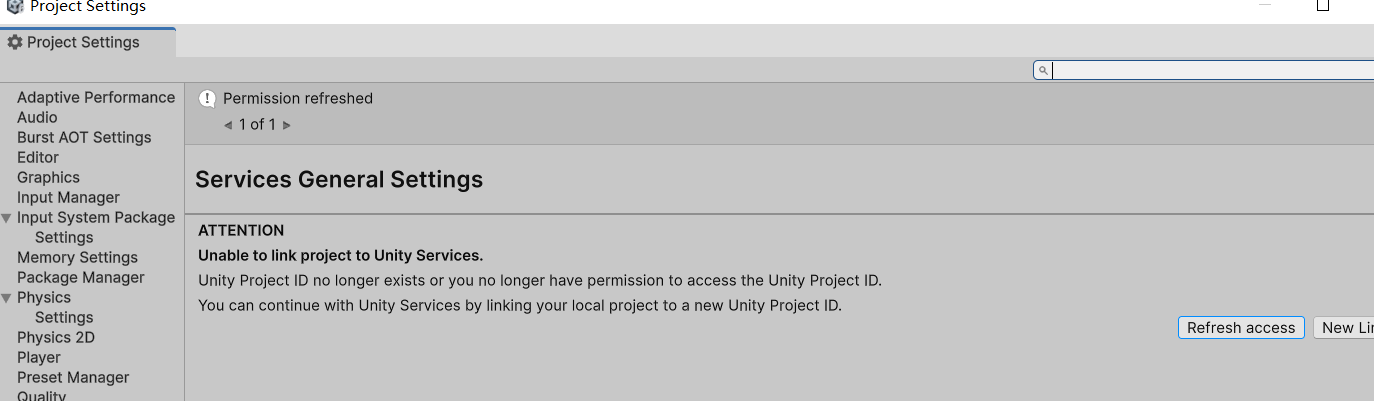The height and width of the screenshot is (401, 1374).
Task: Collapse the Input System Package group
Action: pyautogui.click(x=7, y=218)
